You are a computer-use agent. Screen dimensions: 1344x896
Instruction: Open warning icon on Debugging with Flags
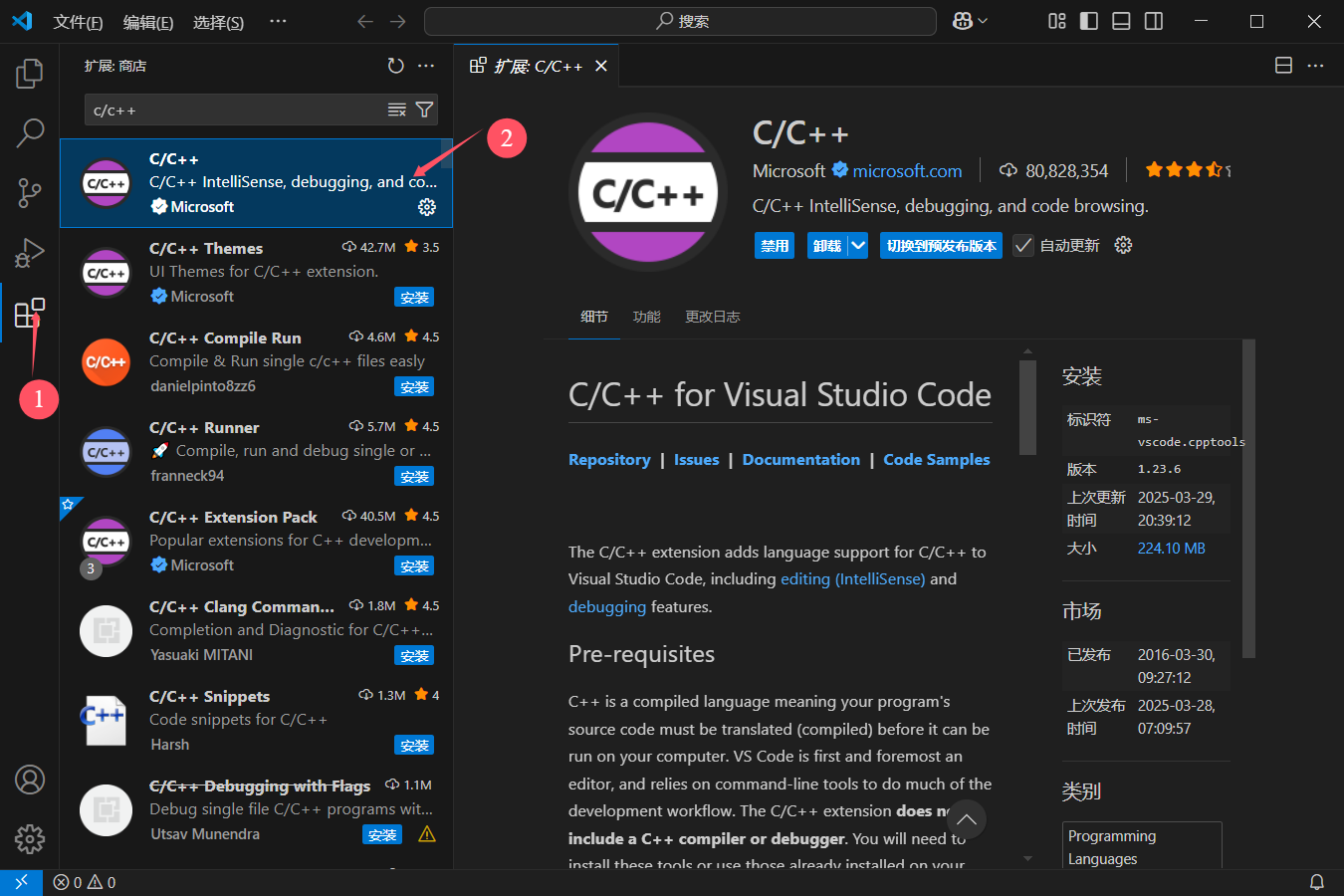coord(427,834)
